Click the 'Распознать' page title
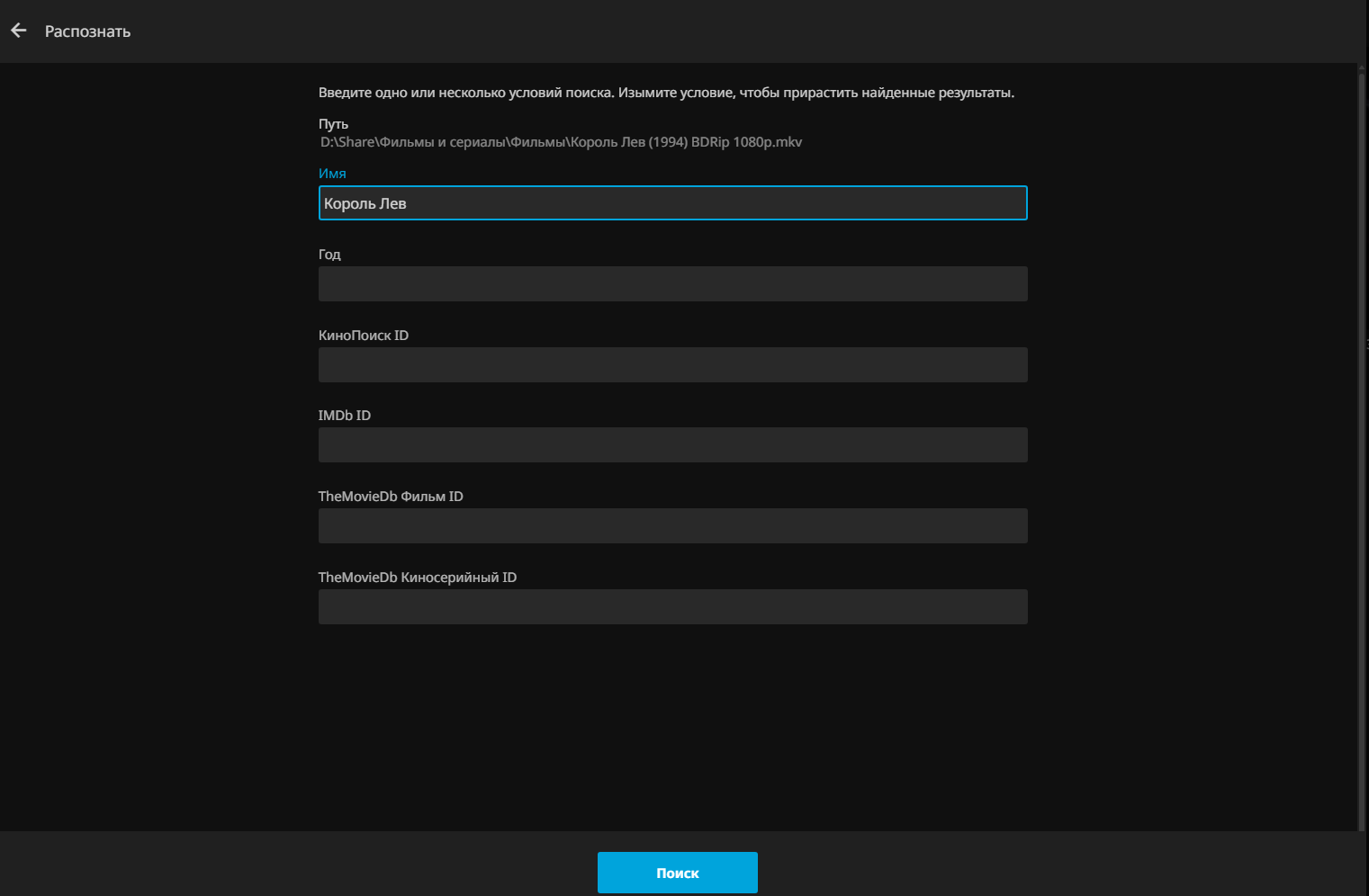This screenshot has height=896, width=1369. point(87,31)
